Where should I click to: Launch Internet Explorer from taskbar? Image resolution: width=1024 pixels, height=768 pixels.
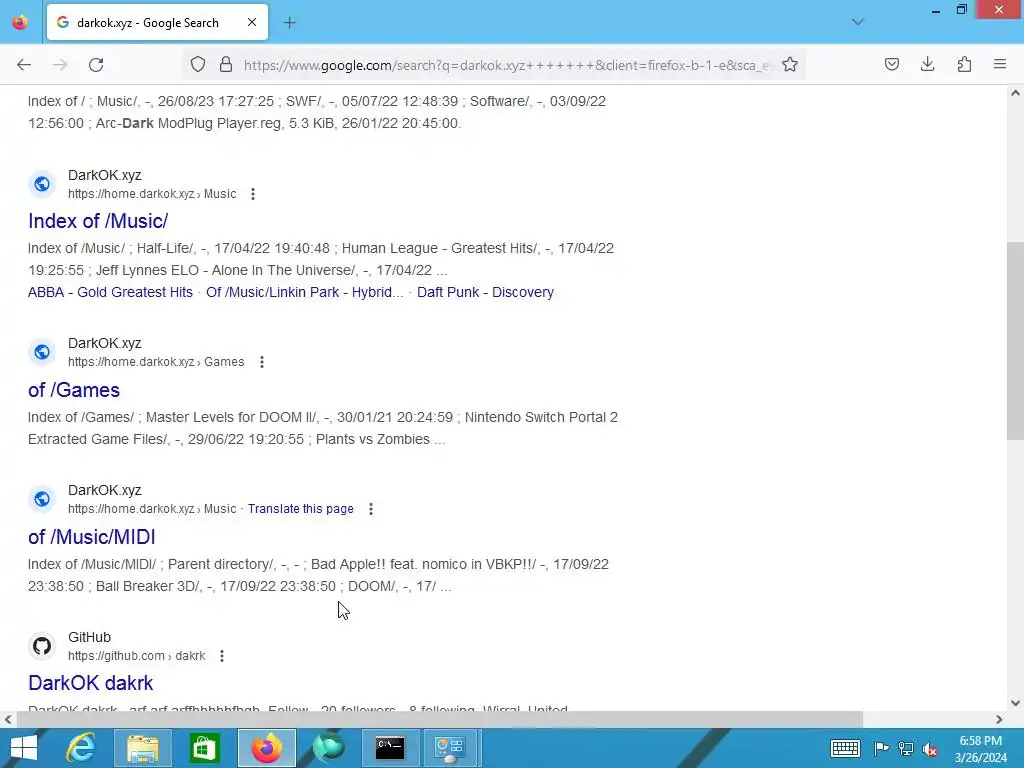pyautogui.click(x=81, y=748)
